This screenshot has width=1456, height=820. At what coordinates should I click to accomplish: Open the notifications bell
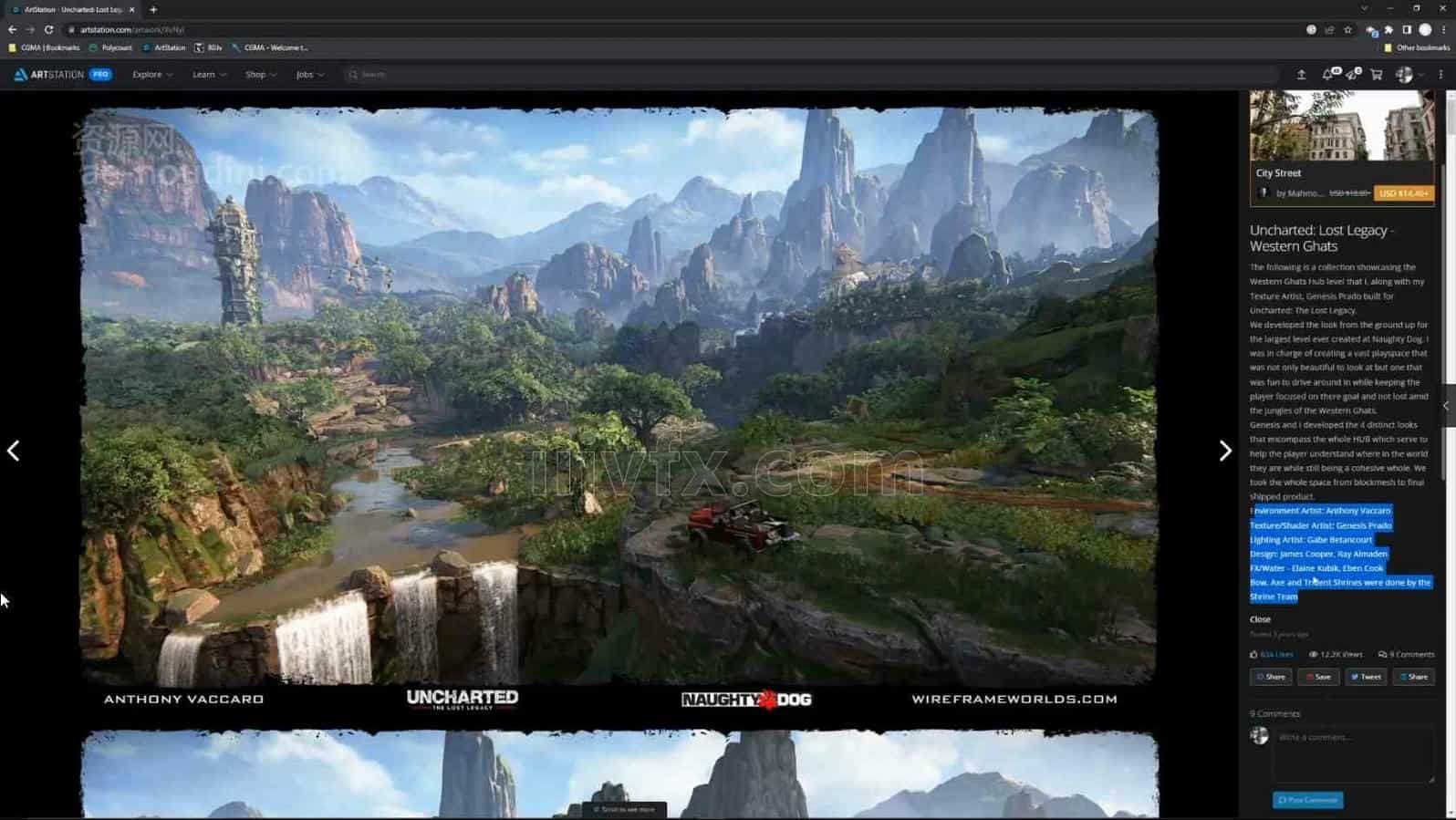pyautogui.click(x=1327, y=75)
